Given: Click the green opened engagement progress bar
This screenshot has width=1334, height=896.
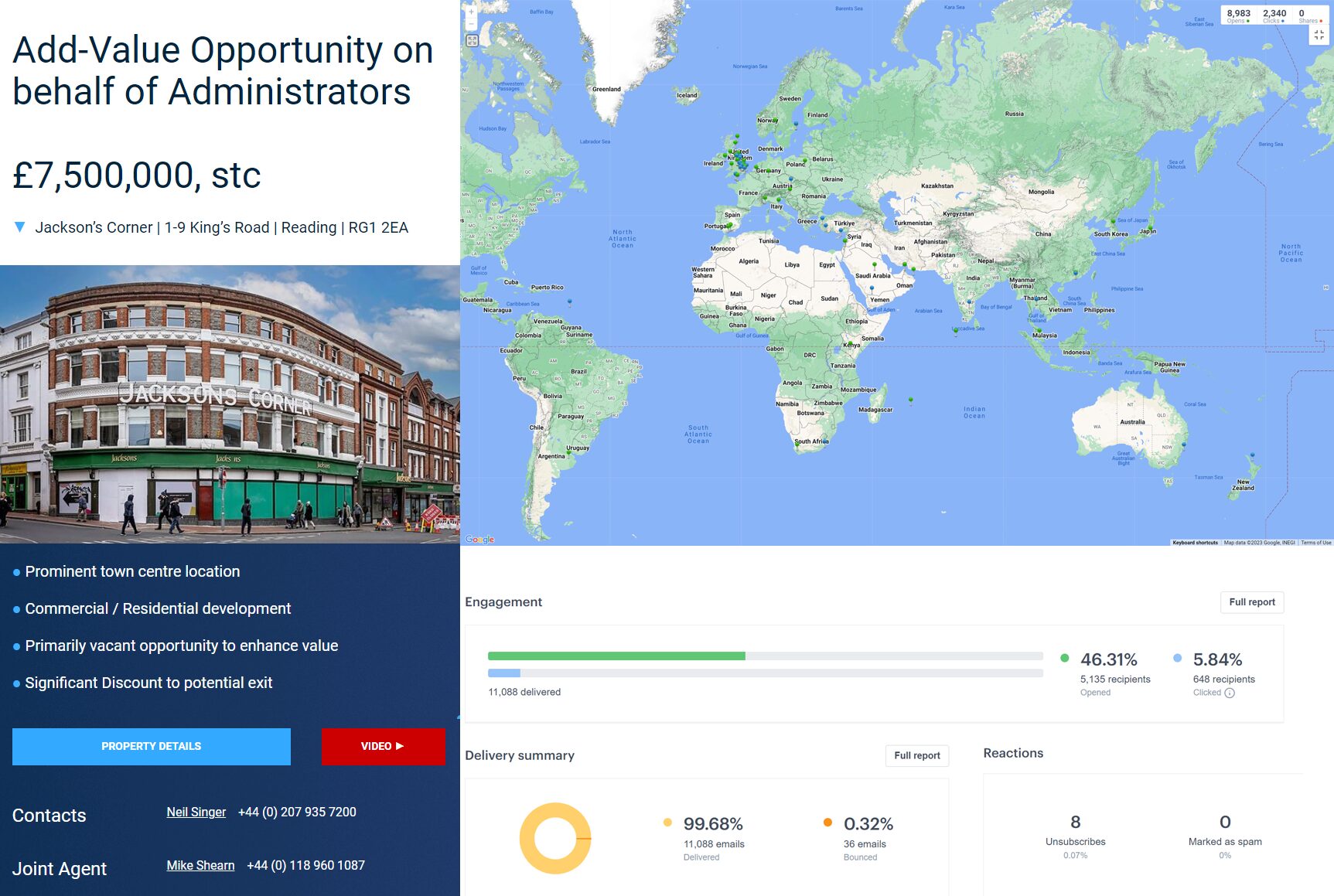Looking at the screenshot, I should [616, 656].
